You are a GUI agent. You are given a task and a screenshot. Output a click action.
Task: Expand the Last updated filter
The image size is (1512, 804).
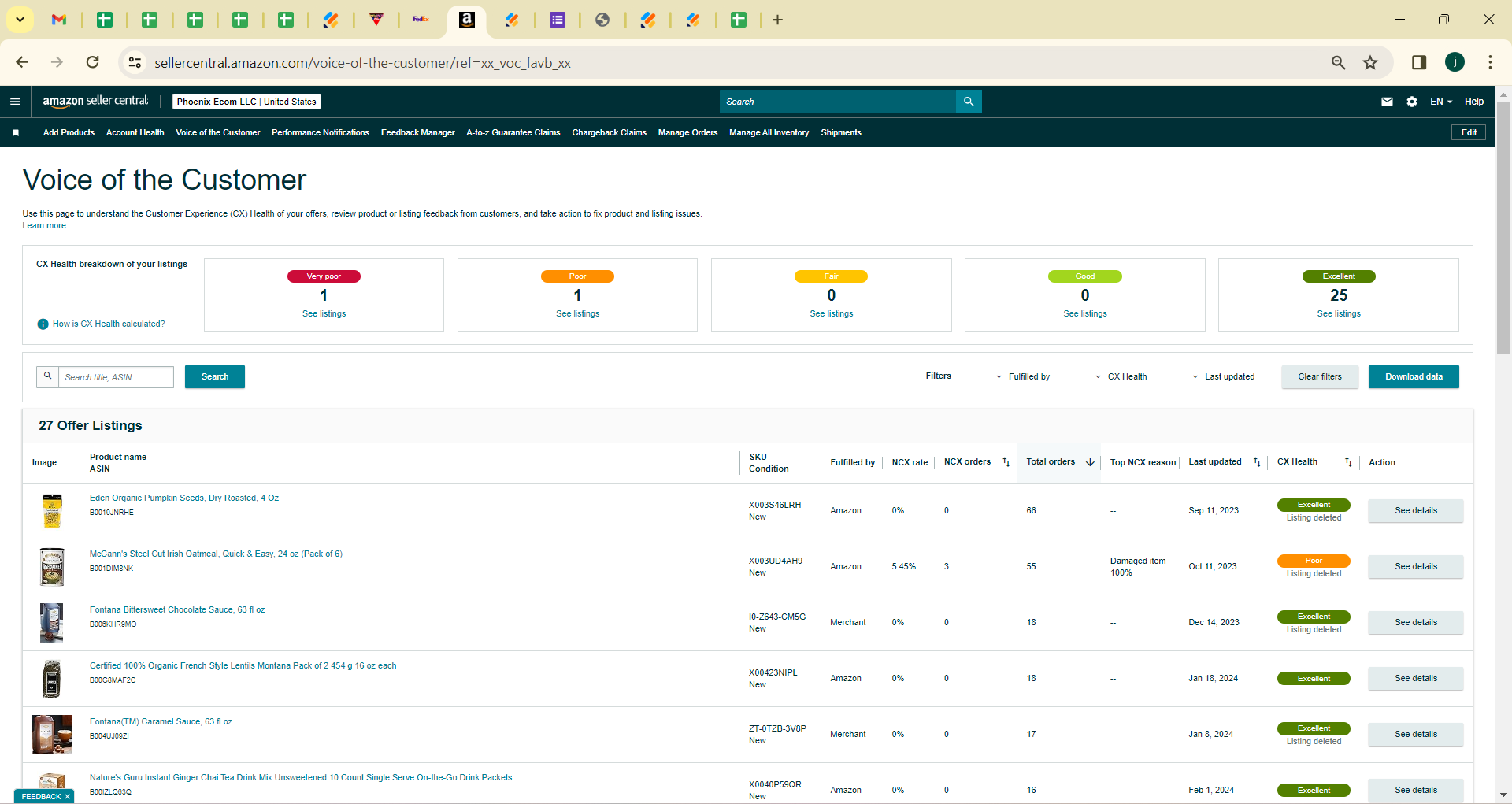coord(1223,377)
